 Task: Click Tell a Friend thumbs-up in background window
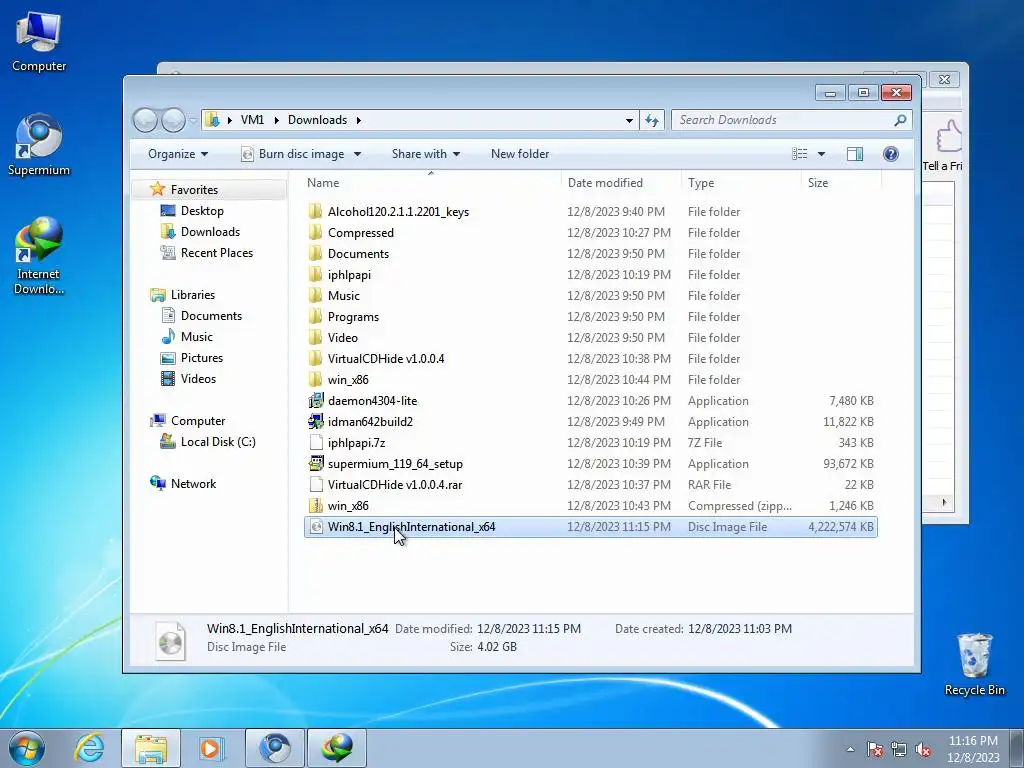pos(946,145)
